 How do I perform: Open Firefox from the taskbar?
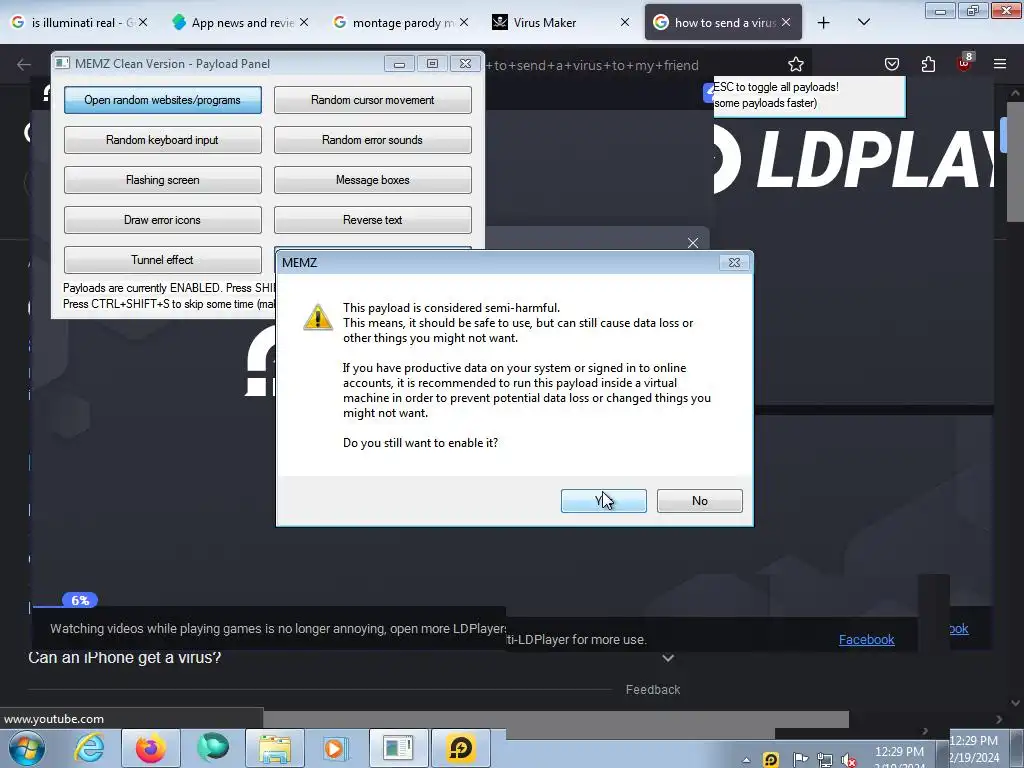point(150,748)
